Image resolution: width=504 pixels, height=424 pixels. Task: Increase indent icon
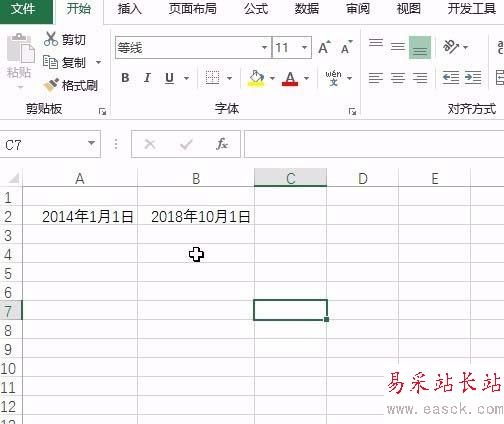[x=473, y=78]
